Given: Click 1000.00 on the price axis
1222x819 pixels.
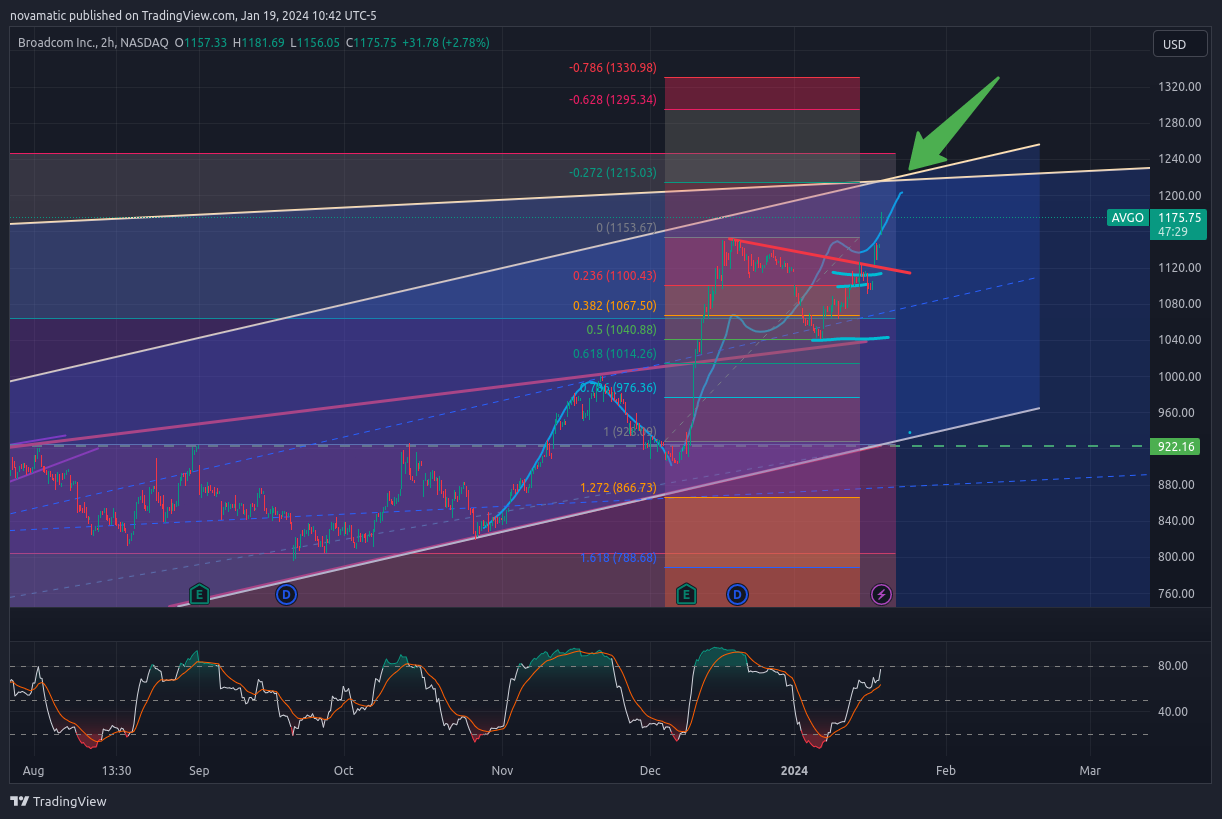Looking at the screenshot, I should click(x=1180, y=376).
